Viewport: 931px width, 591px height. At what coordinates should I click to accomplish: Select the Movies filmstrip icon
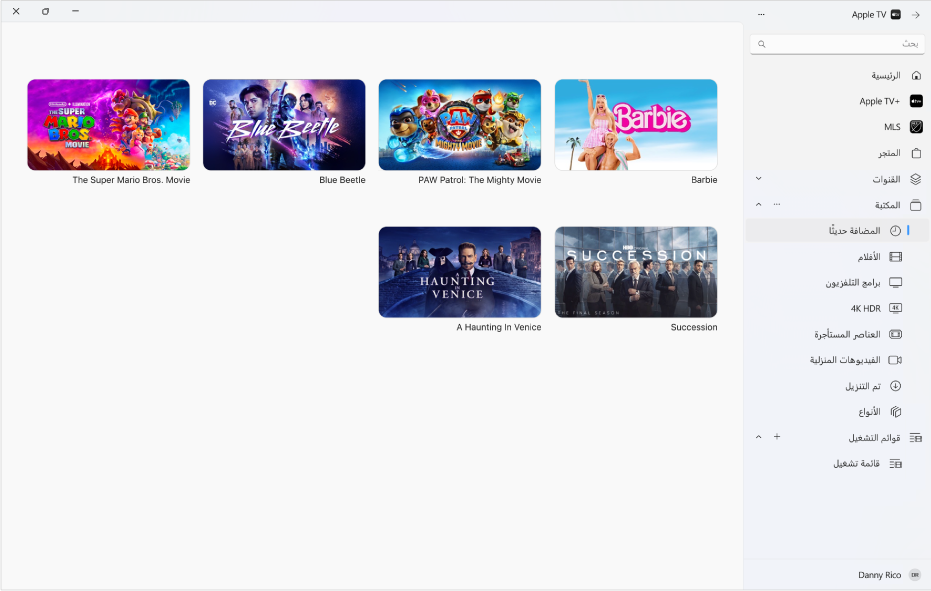(895, 257)
